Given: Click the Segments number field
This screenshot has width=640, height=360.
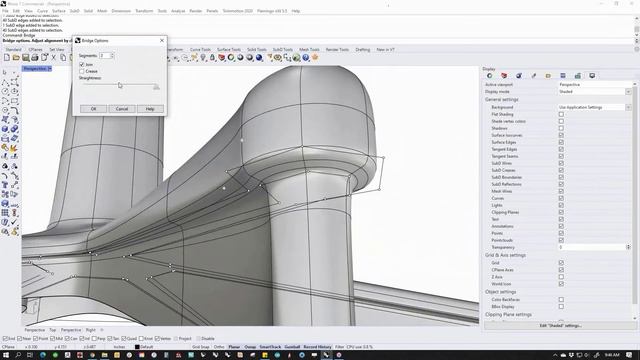Looking at the screenshot, I should coord(105,56).
